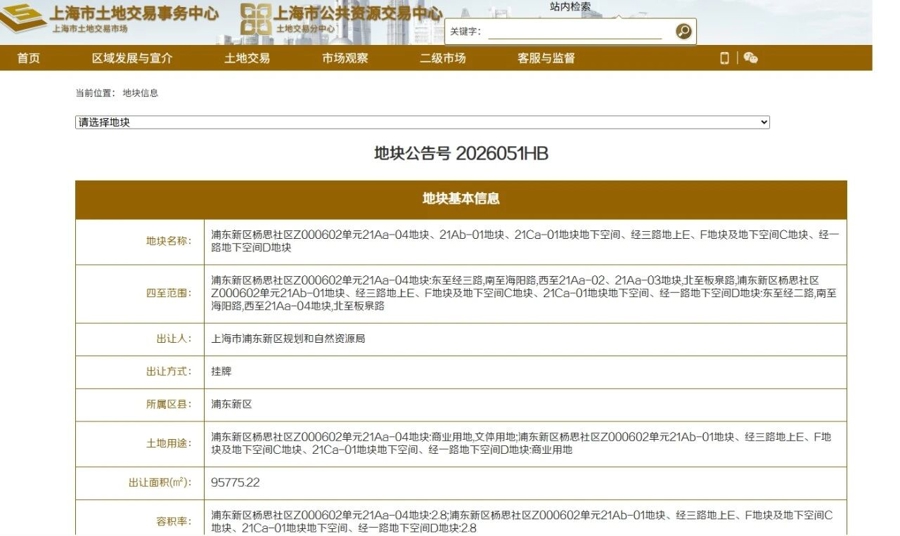Expand the 请选择地块 dropdown
This screenshot has height=536, width=900.
tap(422, 122)
